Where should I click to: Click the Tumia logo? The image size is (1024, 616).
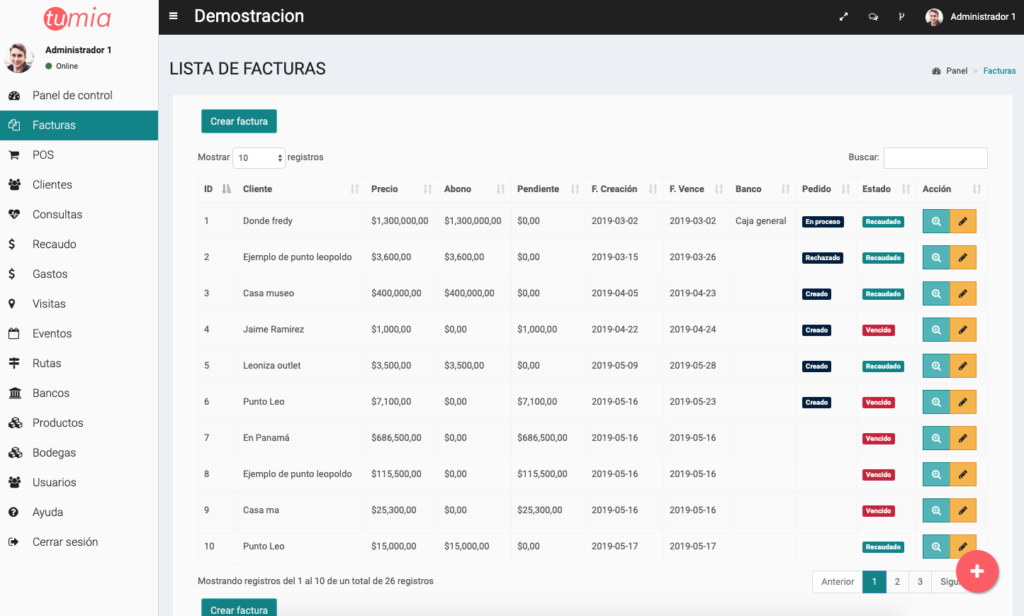coord(78,18)
